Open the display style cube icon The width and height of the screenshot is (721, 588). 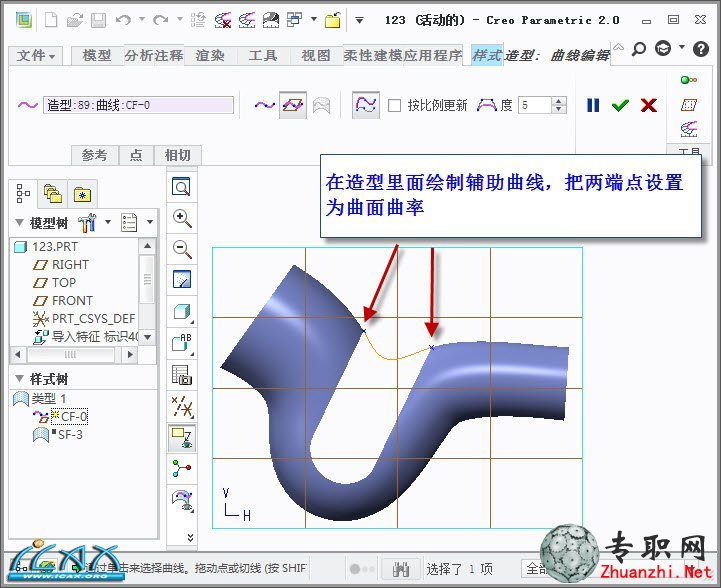[x=183, y=312]
